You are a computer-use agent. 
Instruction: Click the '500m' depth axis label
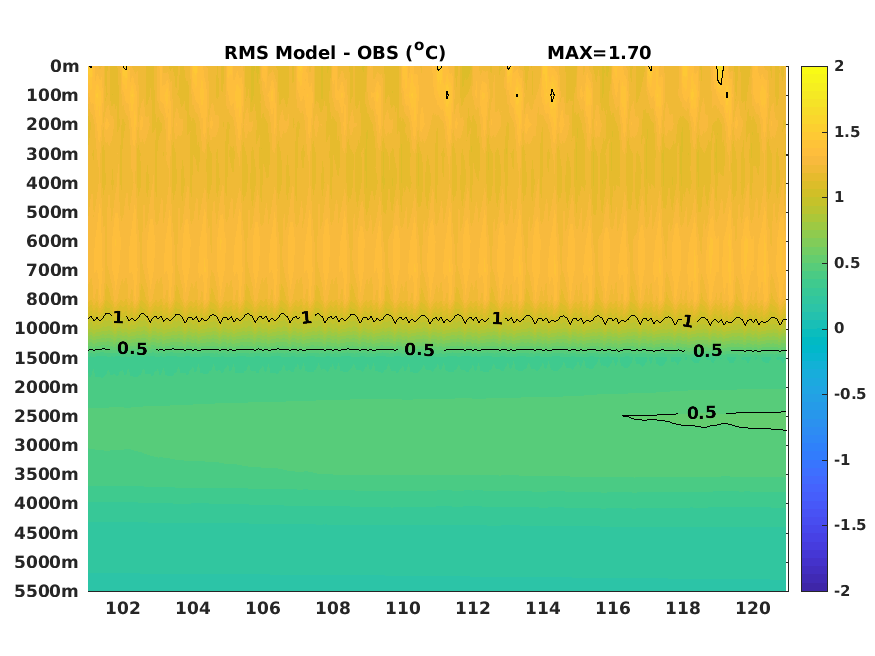pyautogui.click(x=52, y=212)
